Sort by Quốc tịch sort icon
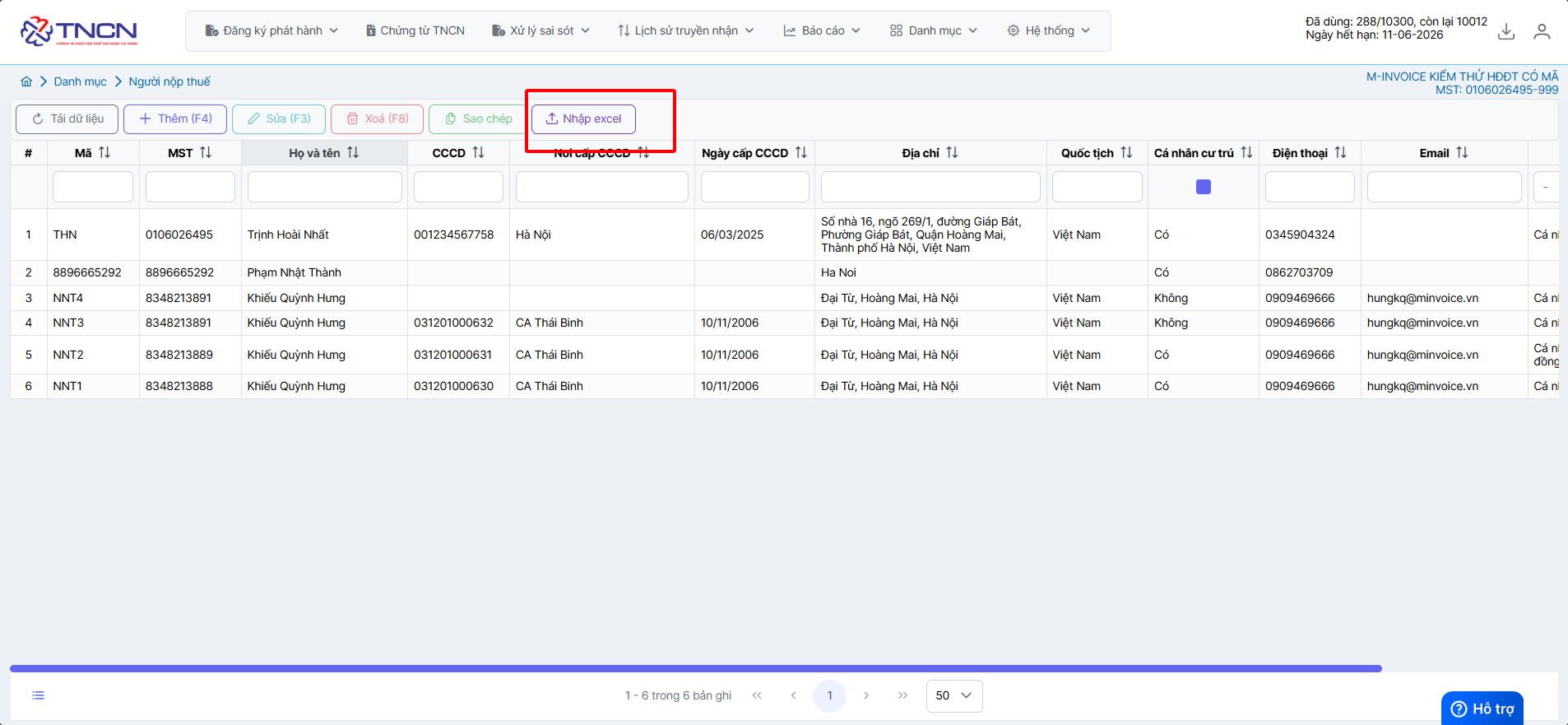The image size is (1568, 725). [x=1126, y=152]
